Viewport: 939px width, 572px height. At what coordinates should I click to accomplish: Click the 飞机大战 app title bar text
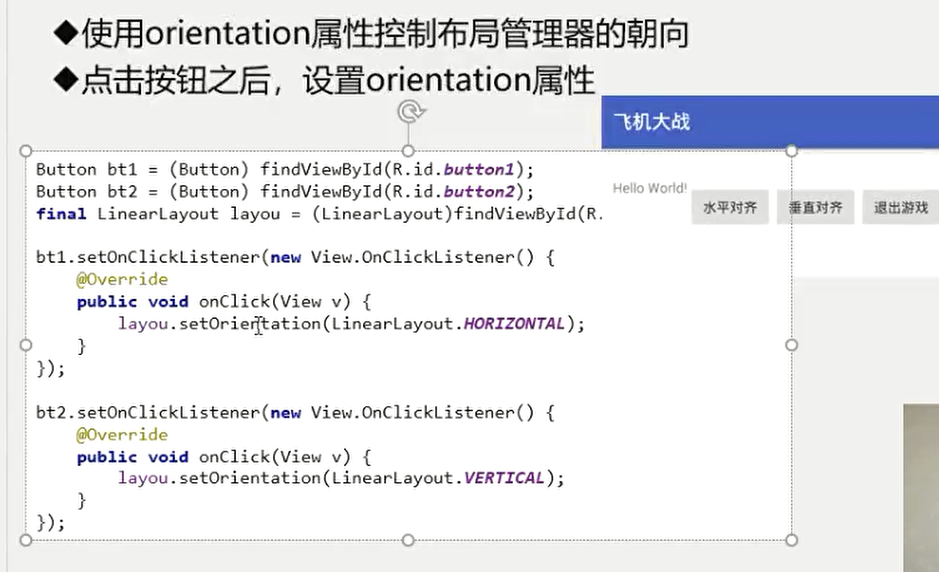pyautogui.click(x=652, y=122)
